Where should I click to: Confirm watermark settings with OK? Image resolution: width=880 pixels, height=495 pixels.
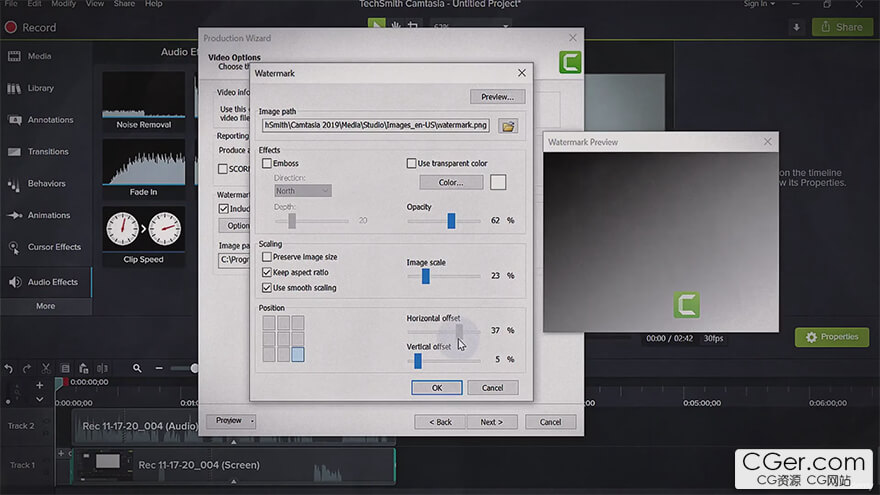click(x=437, y=388)
